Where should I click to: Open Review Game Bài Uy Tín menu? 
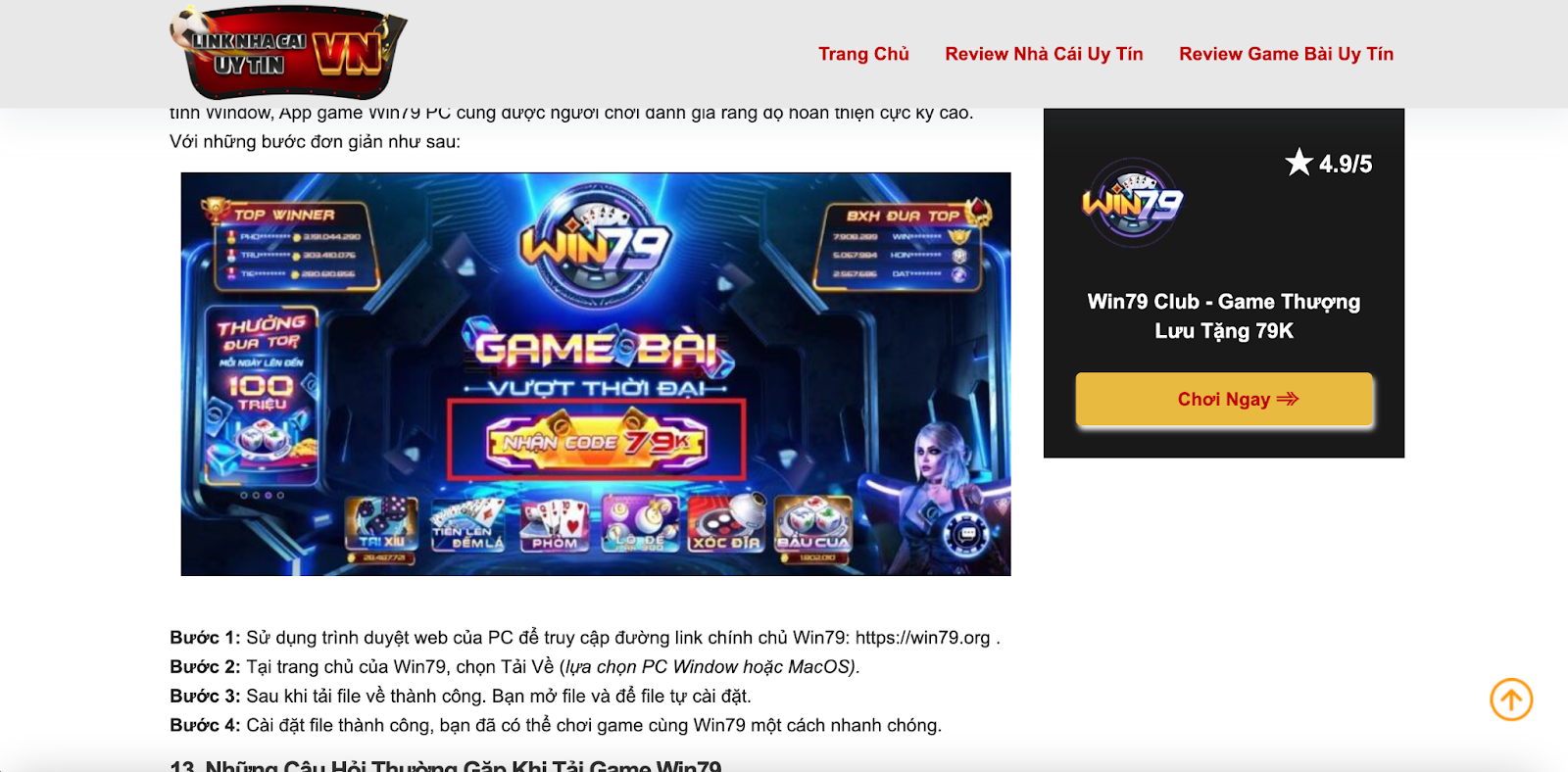(x=1286, y=54)
